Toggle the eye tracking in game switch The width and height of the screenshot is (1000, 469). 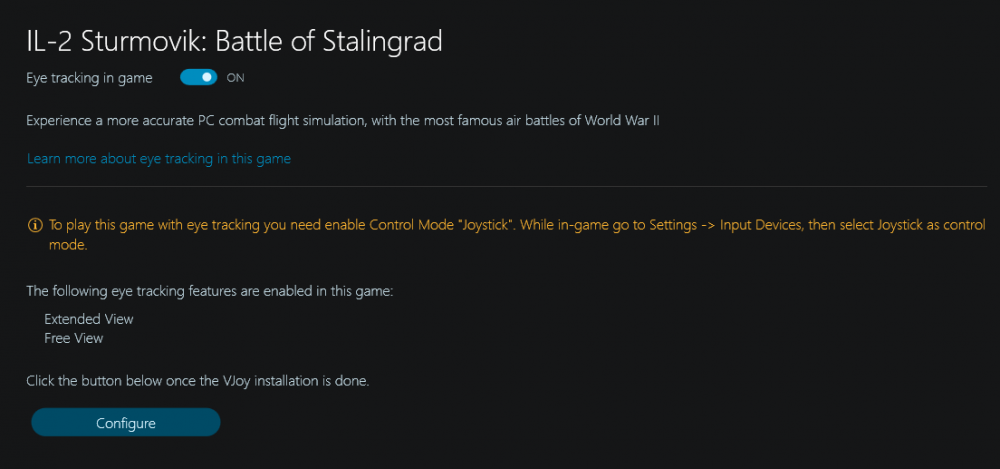tap(199, 77)
